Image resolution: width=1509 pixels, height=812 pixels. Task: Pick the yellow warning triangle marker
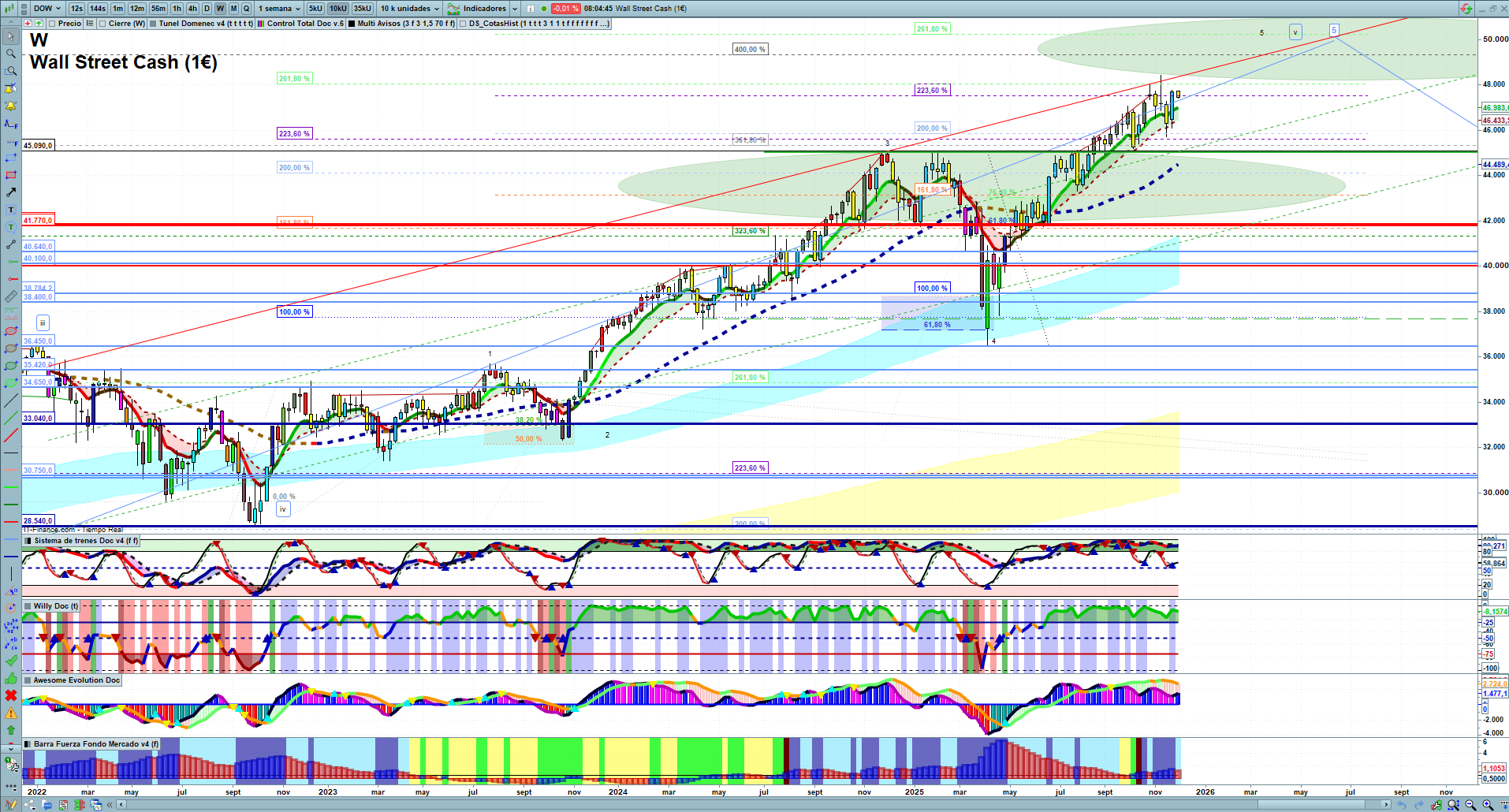[x=11, y=713]
